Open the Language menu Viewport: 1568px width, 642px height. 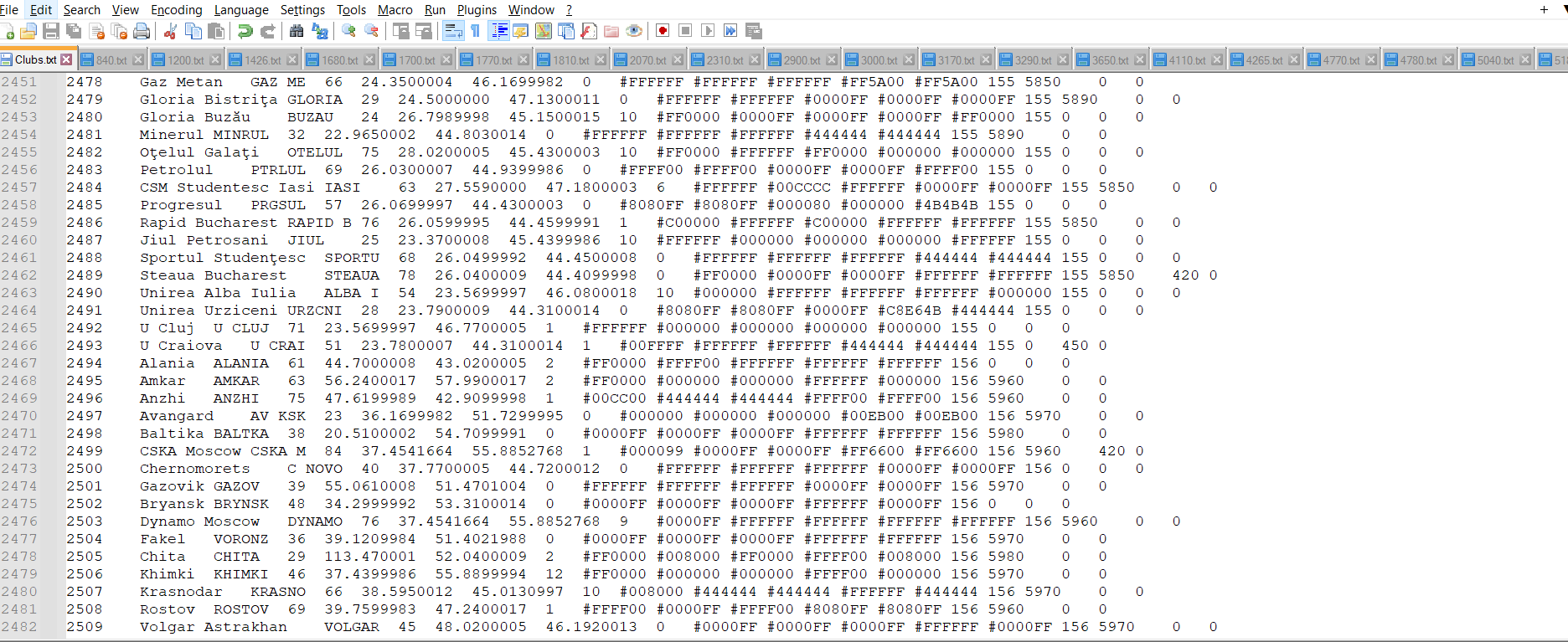(241, 10)
